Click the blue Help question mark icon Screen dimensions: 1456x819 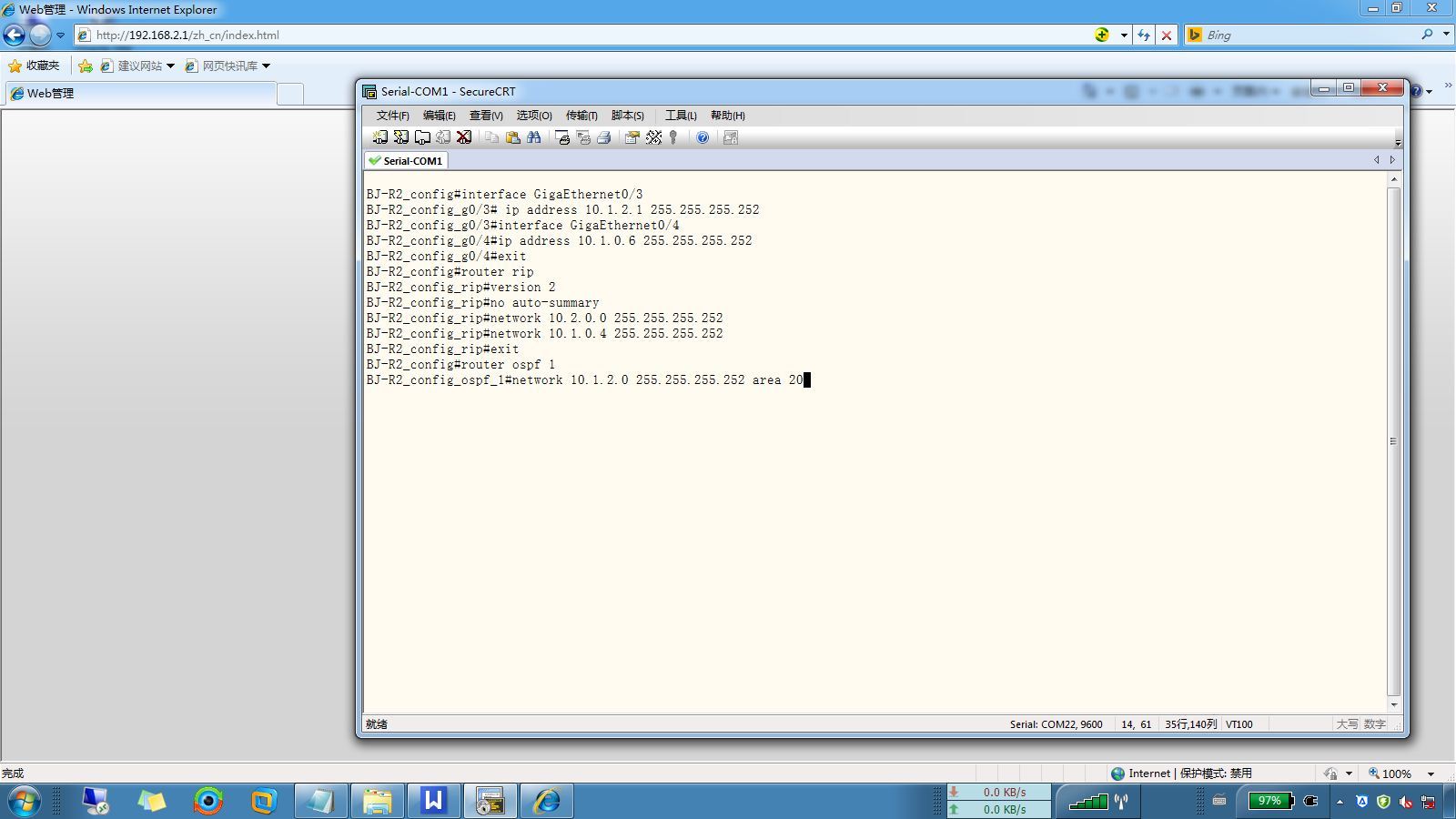click(703, 137)
